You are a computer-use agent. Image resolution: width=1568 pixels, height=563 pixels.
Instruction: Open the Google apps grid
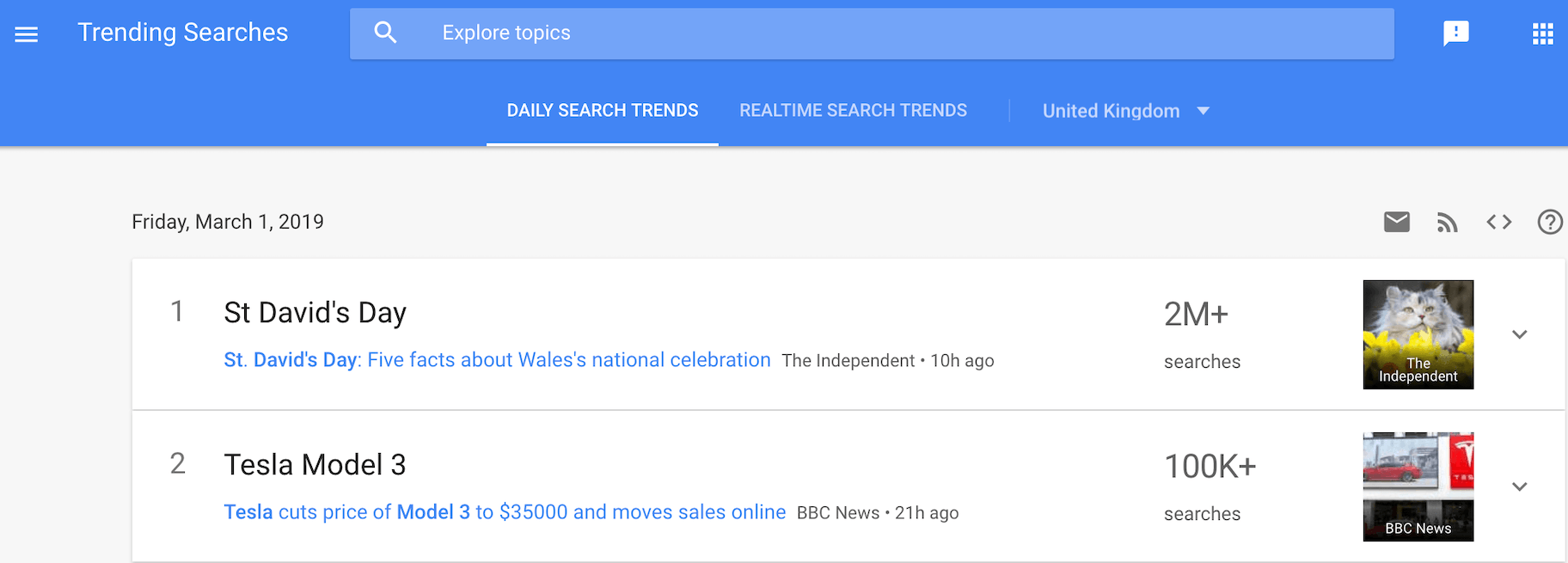click(x=1542, y=34)
